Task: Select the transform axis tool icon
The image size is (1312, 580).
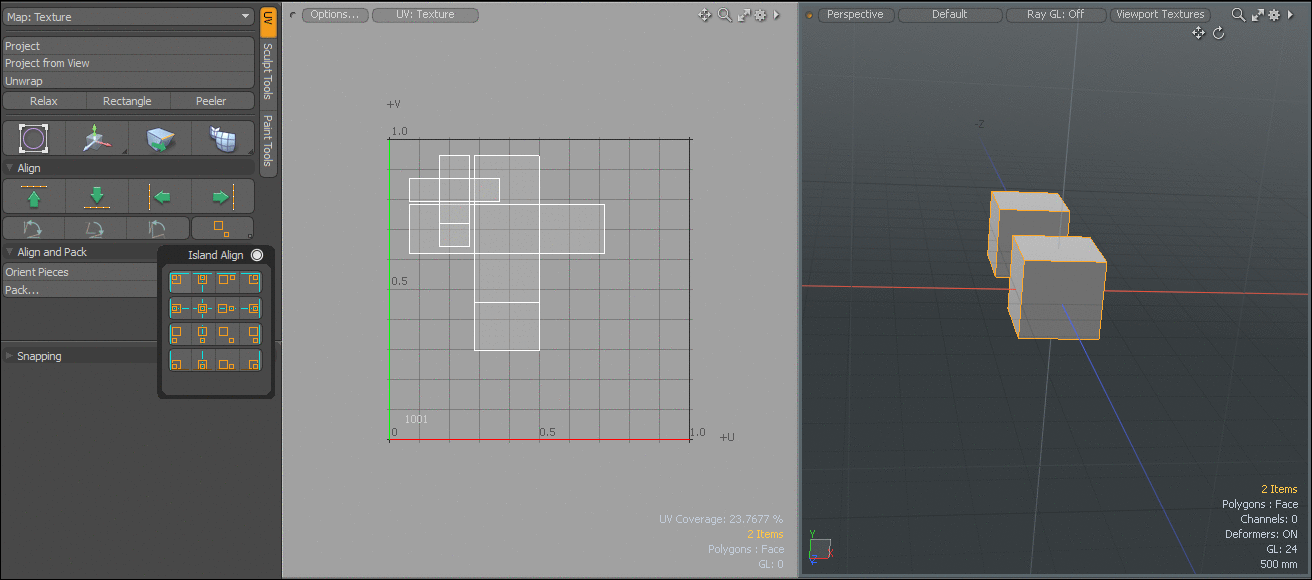Action: tap(97, 139)
